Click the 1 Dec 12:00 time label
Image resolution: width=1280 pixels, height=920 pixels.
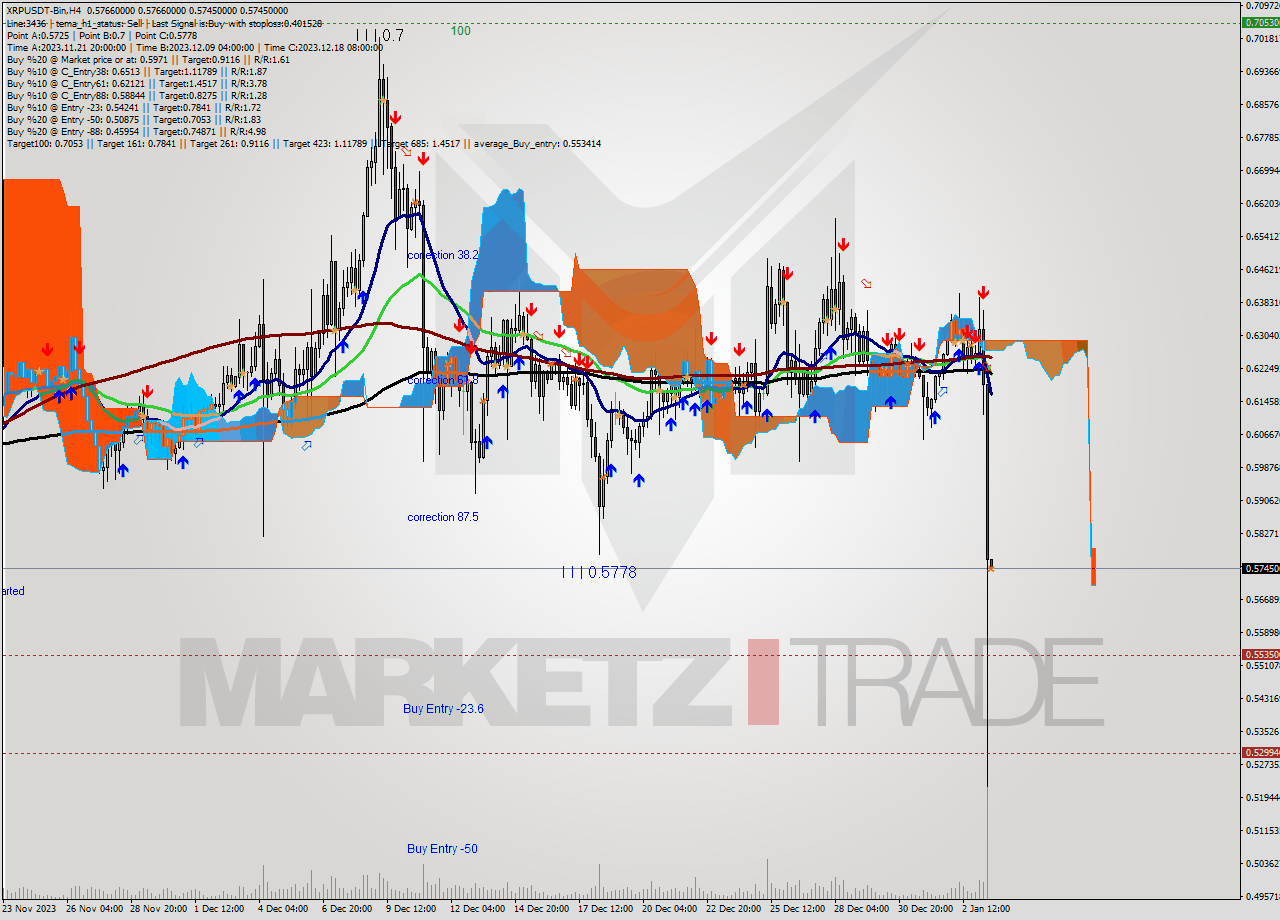pos(218,909)
